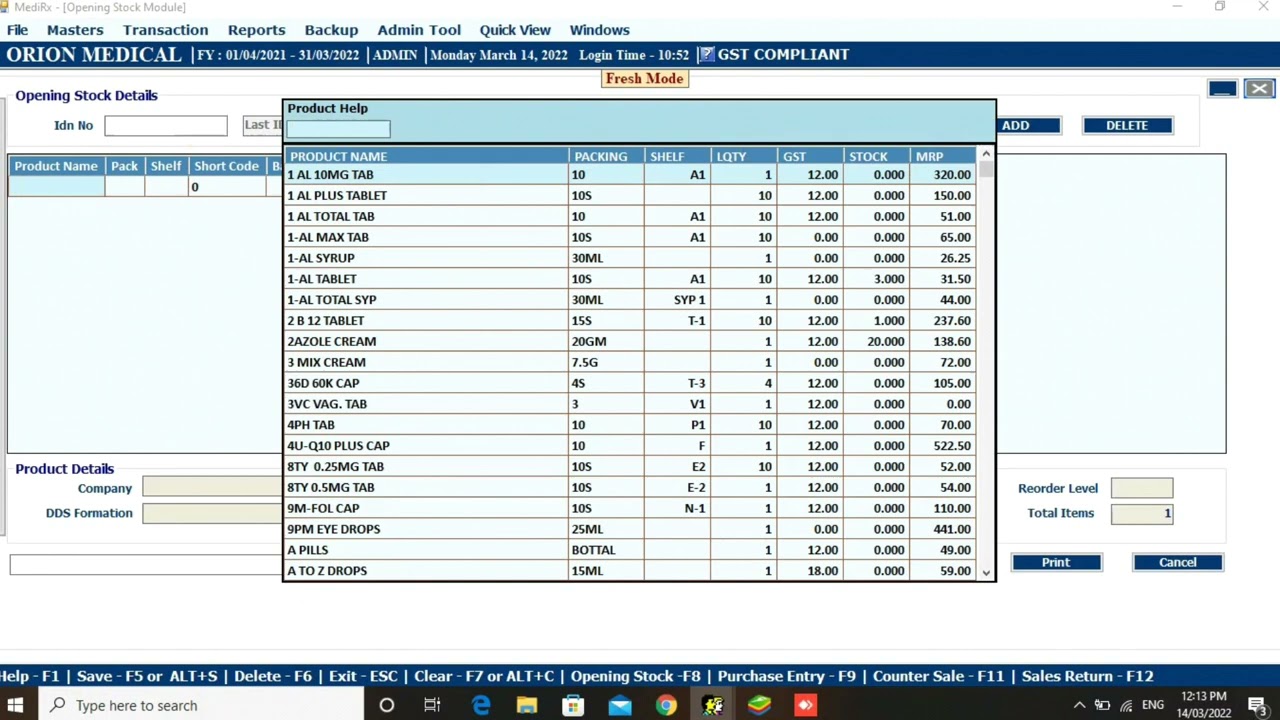Open Task View icon in taskbar

coord(432,705)
